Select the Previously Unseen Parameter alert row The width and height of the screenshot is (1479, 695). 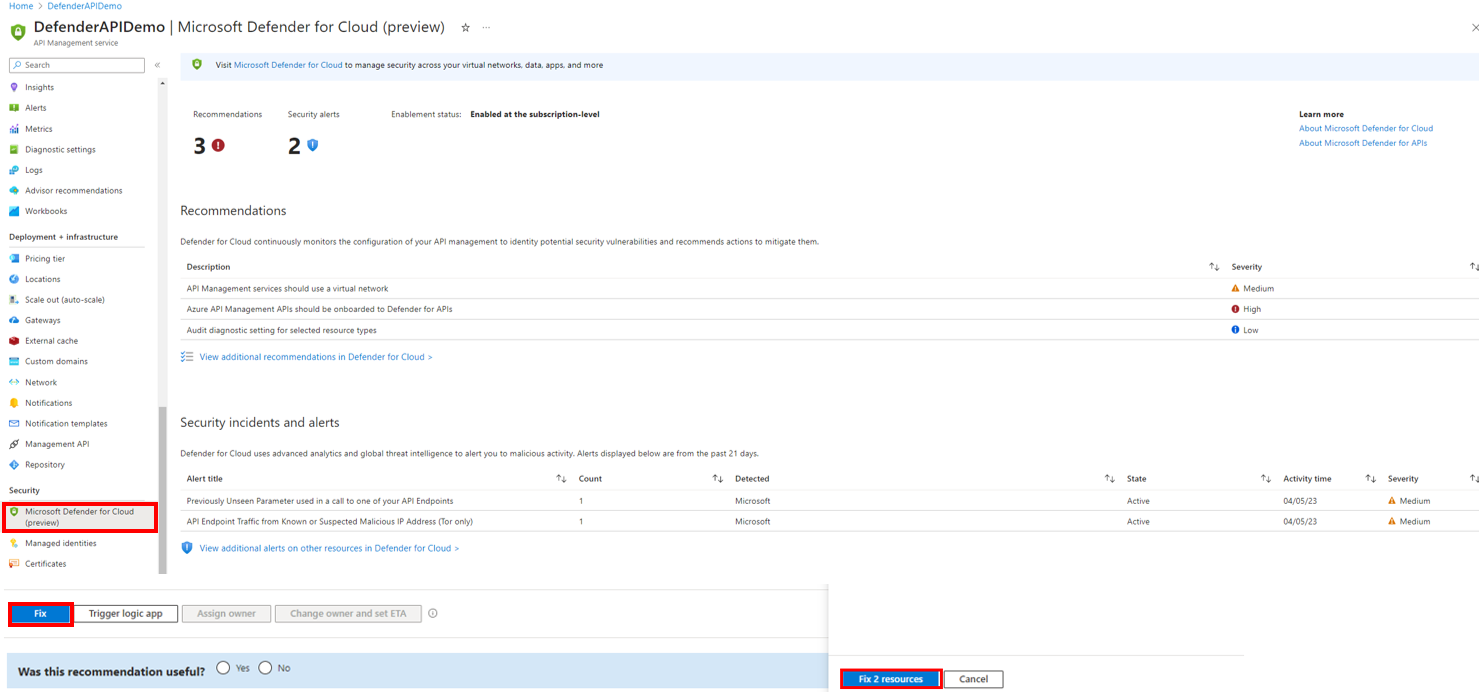tap(829, 500)
